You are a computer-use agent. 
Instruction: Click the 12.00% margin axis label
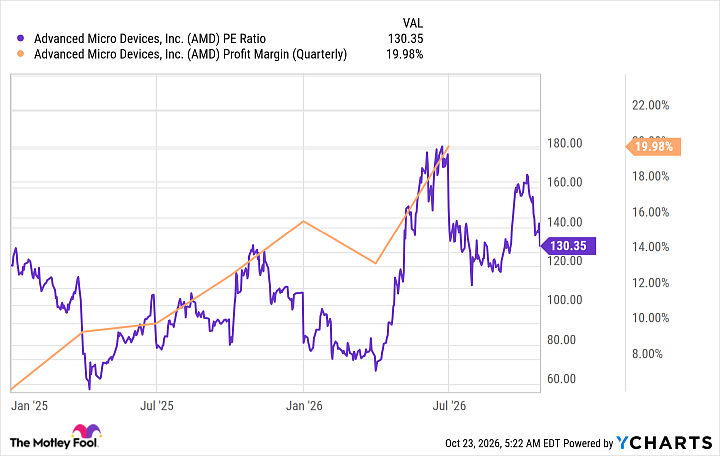pos(650,283)
